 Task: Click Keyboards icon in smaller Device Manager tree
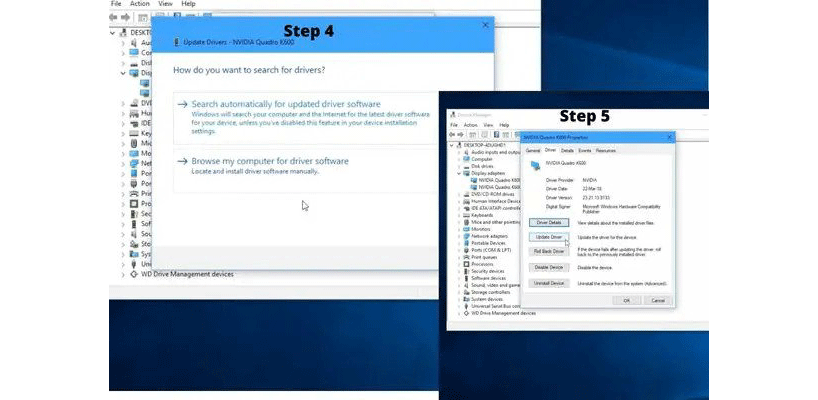click(x=466, y=215)
